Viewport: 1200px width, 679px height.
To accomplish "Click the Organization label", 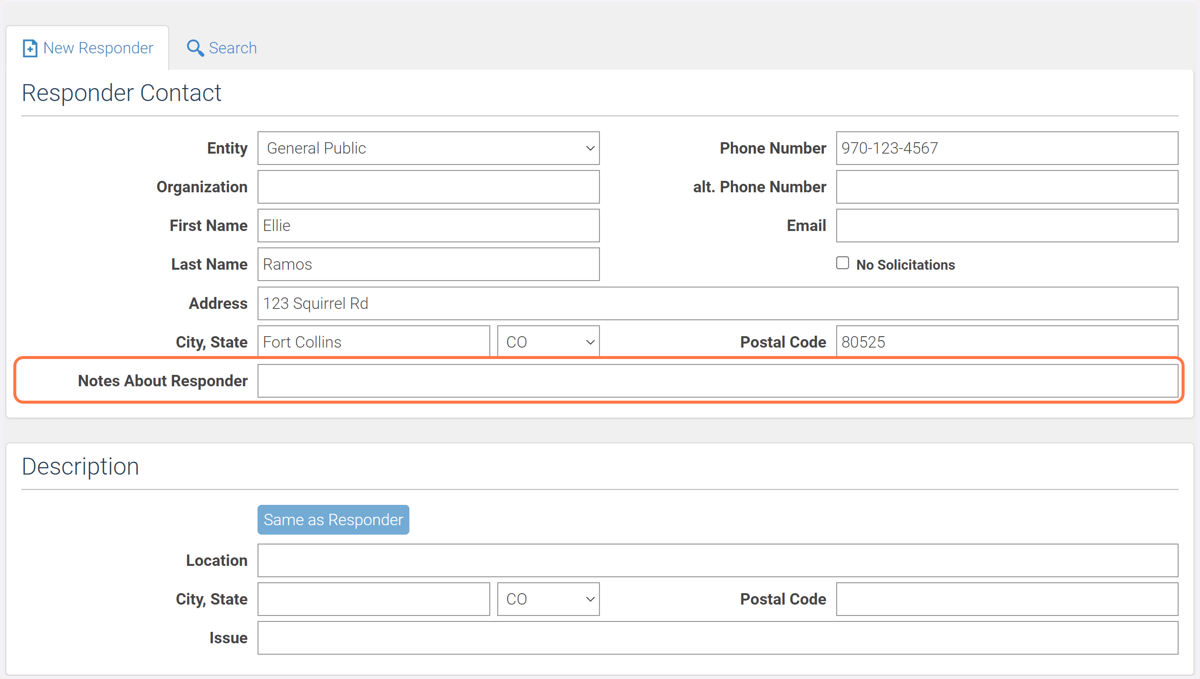I will [202, 187].
